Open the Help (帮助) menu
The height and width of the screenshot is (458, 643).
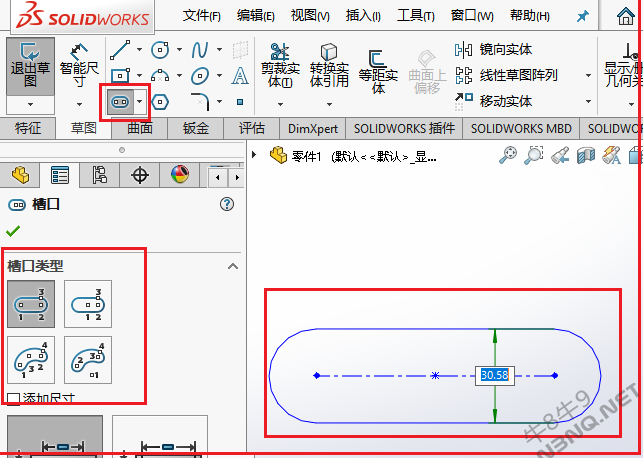pyautogui.click(x=529, y=16)
